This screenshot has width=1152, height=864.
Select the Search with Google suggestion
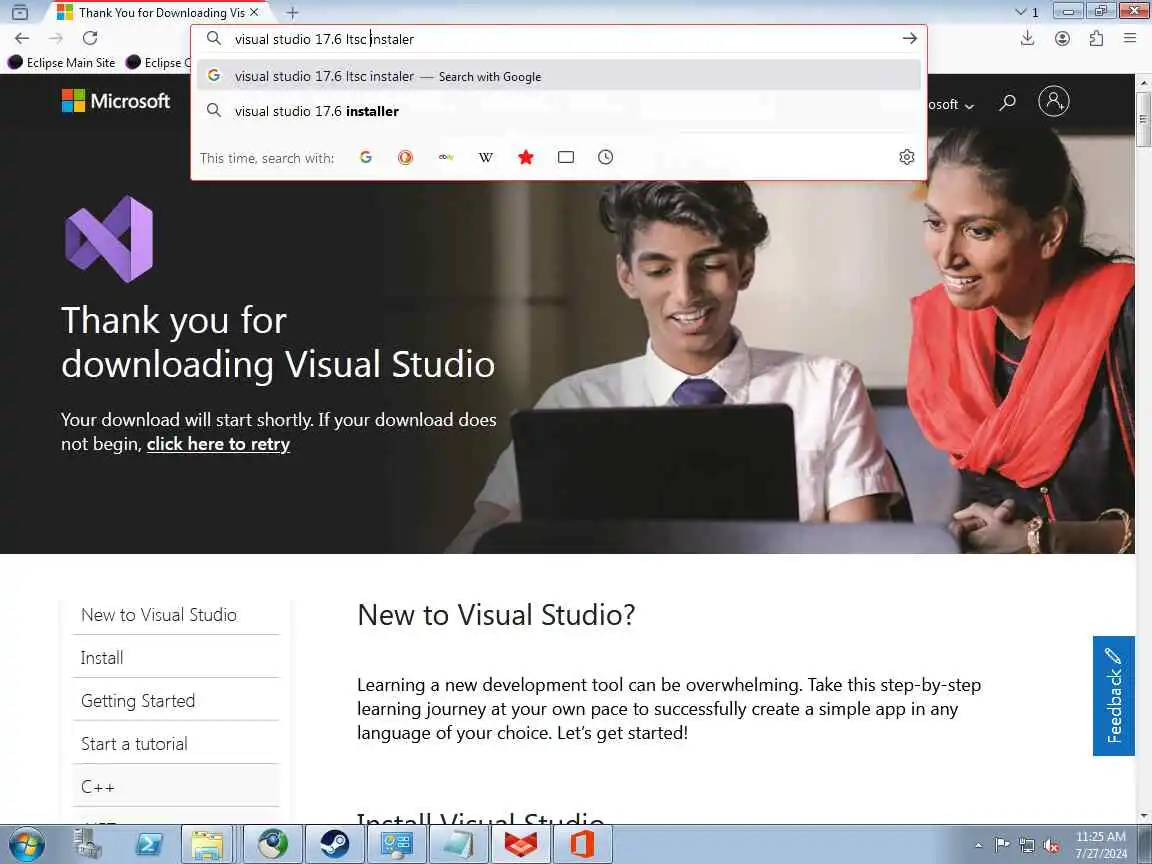(558, 76)
